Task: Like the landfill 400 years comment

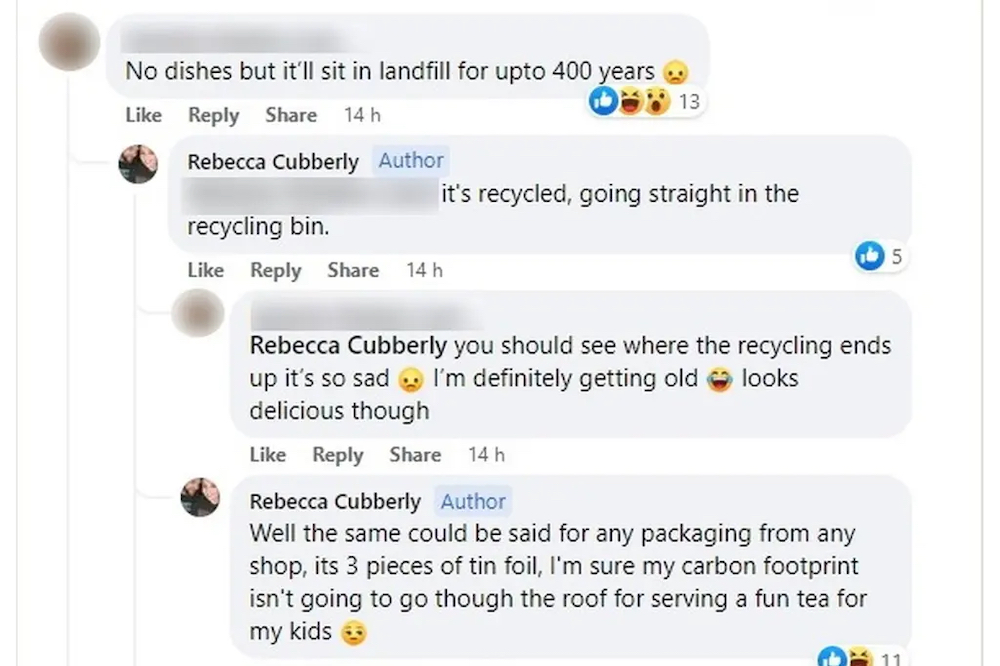Action: 143,115
